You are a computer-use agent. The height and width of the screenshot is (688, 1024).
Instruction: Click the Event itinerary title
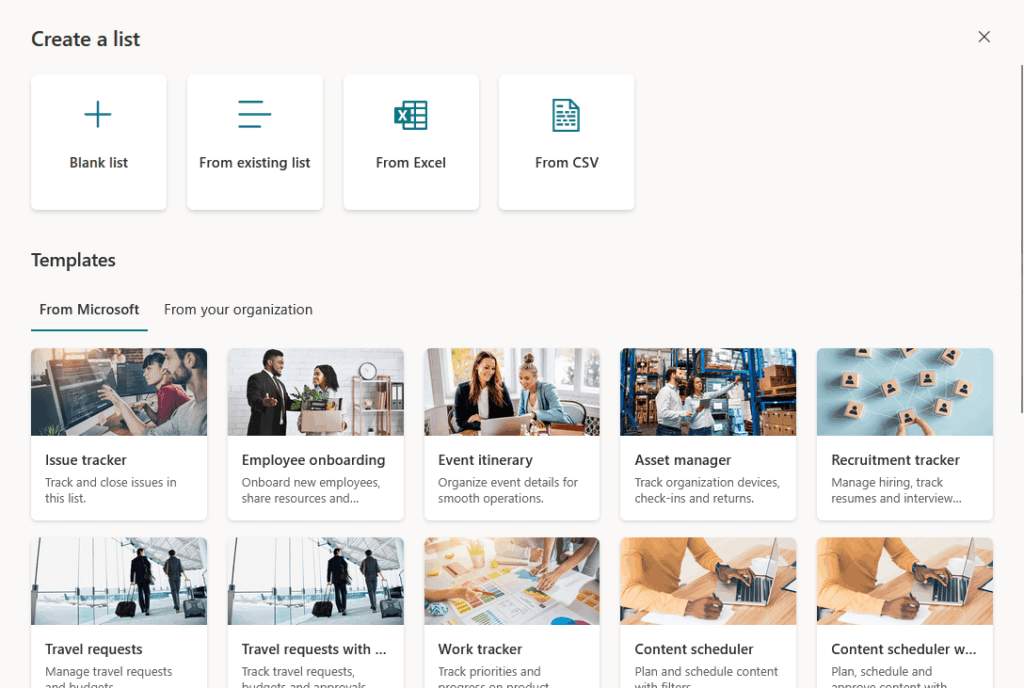tap(485, 460)
